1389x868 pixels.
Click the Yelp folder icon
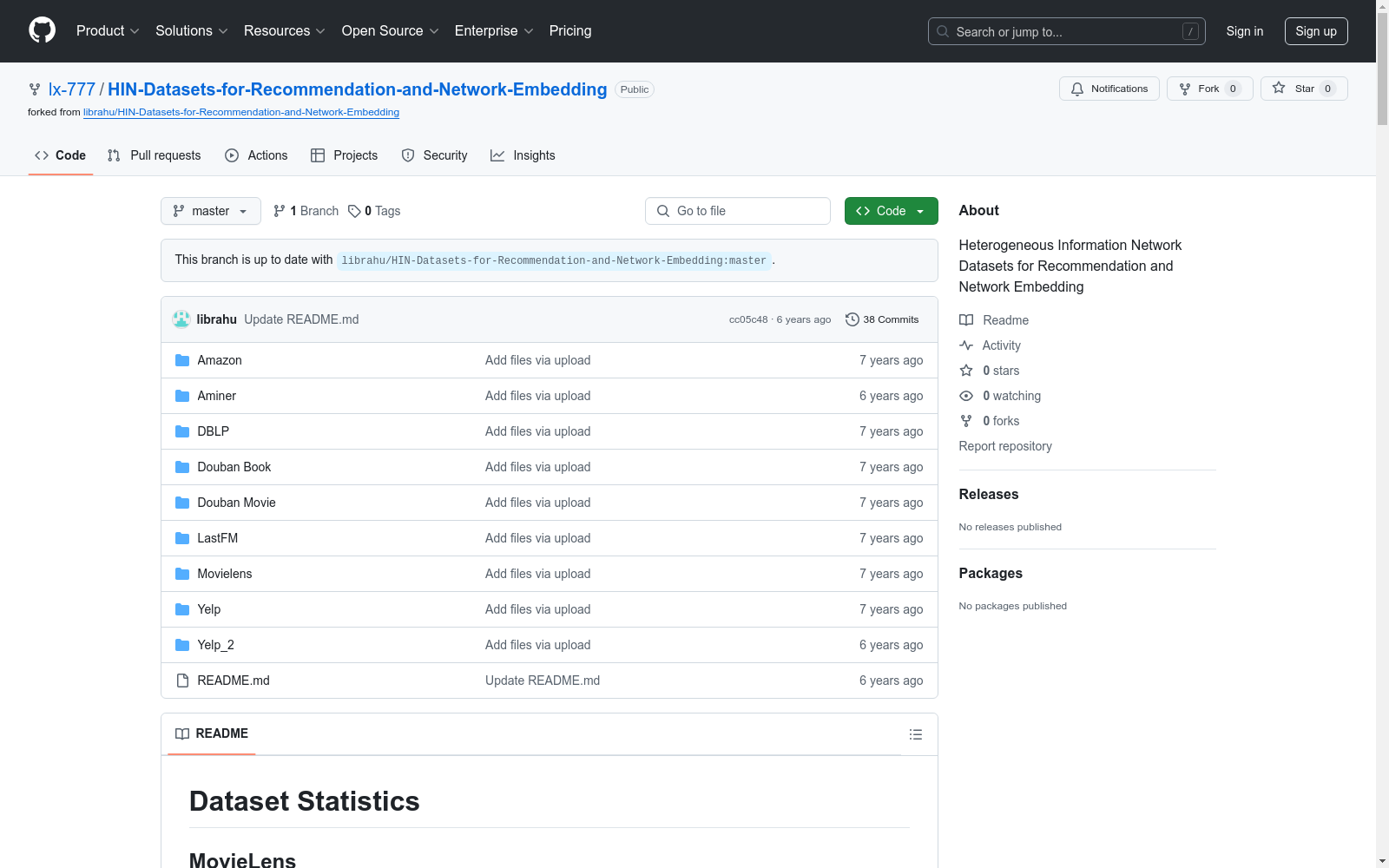click(x=182, y=609)
